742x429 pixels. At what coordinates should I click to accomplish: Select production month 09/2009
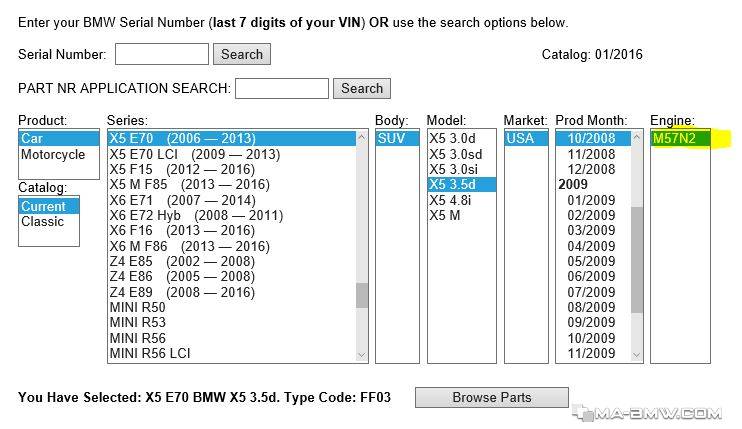(x=593, y=322)
